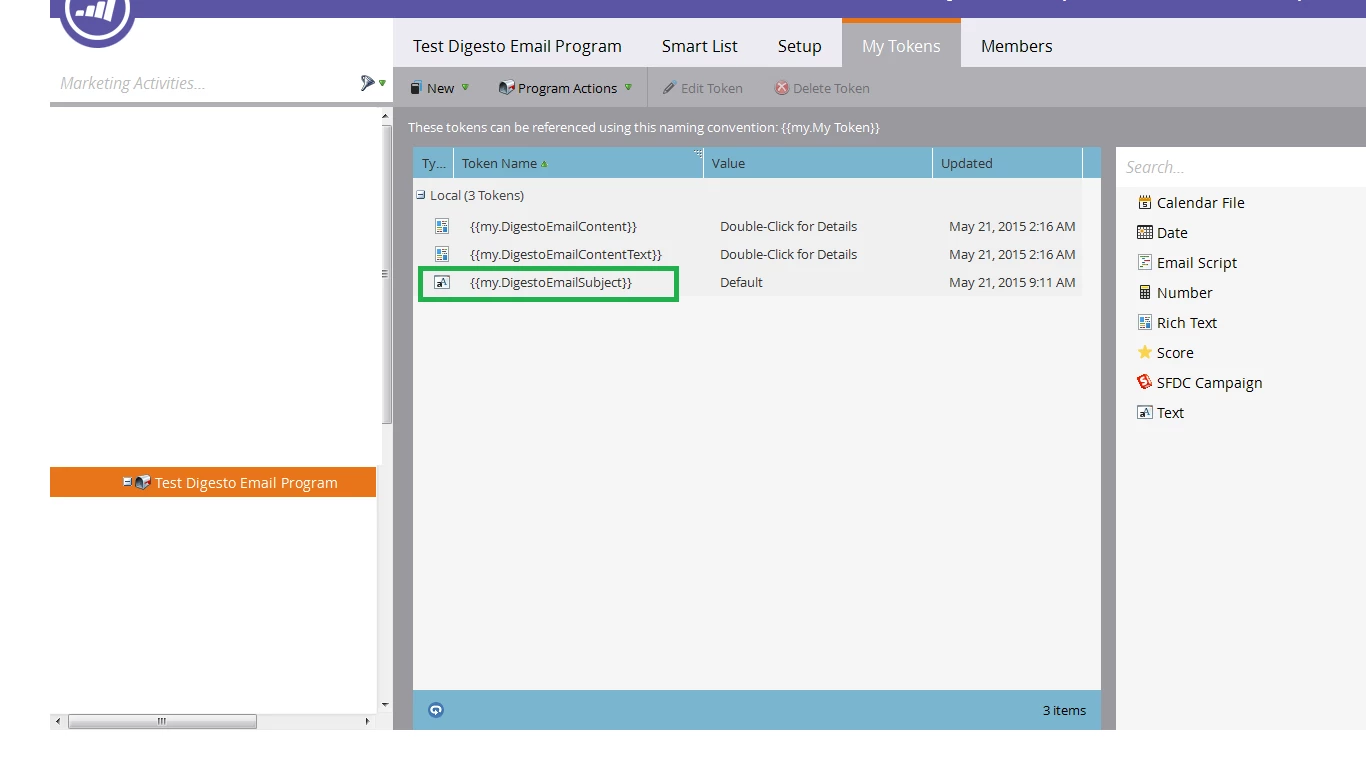This screenshot has height=768, width=1366.
Task: Open the filter dropdown arrow in tree search
Action: [382, 84]
